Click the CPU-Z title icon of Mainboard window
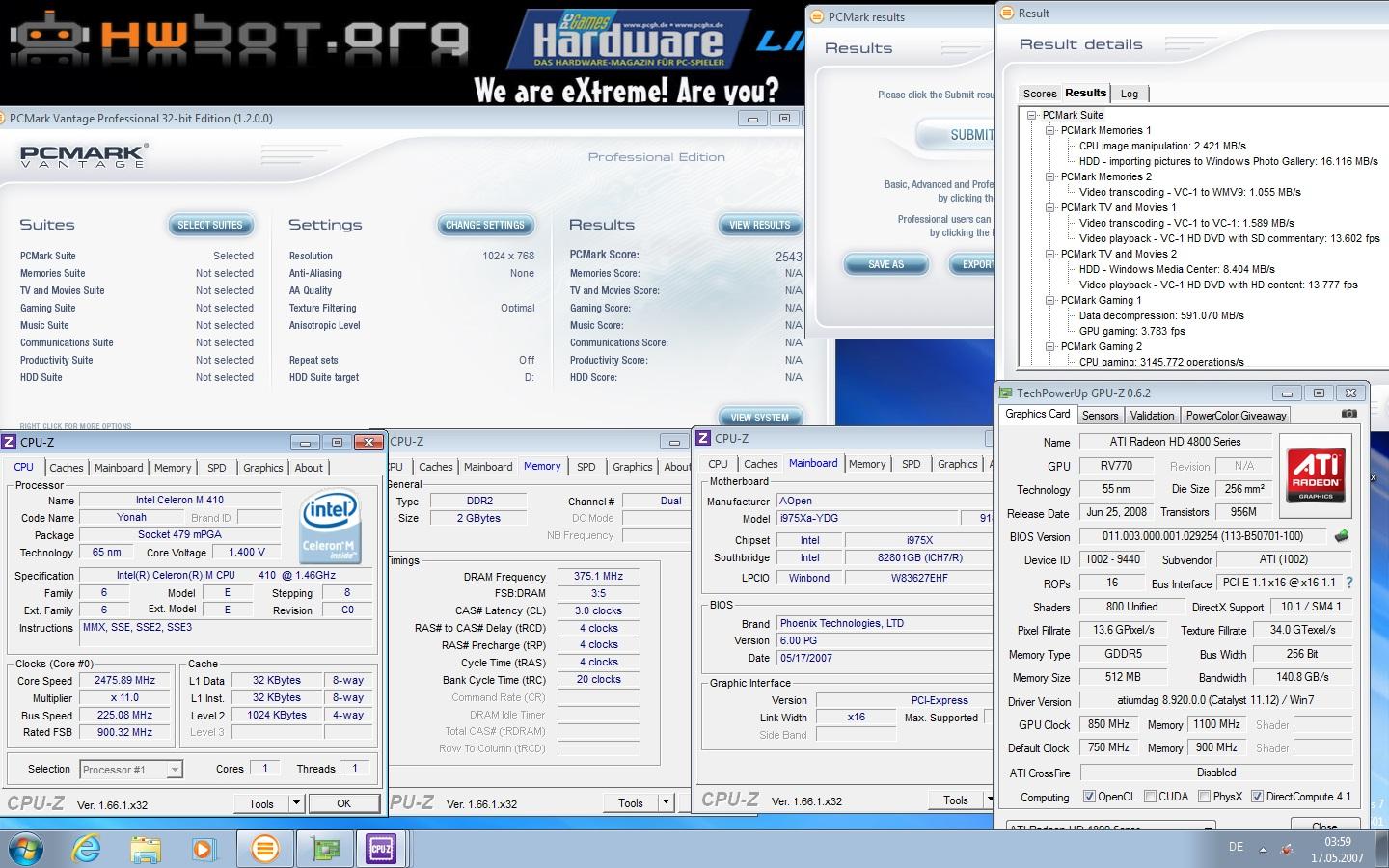This screenshot has height=868, width=1389. [703, 438]
